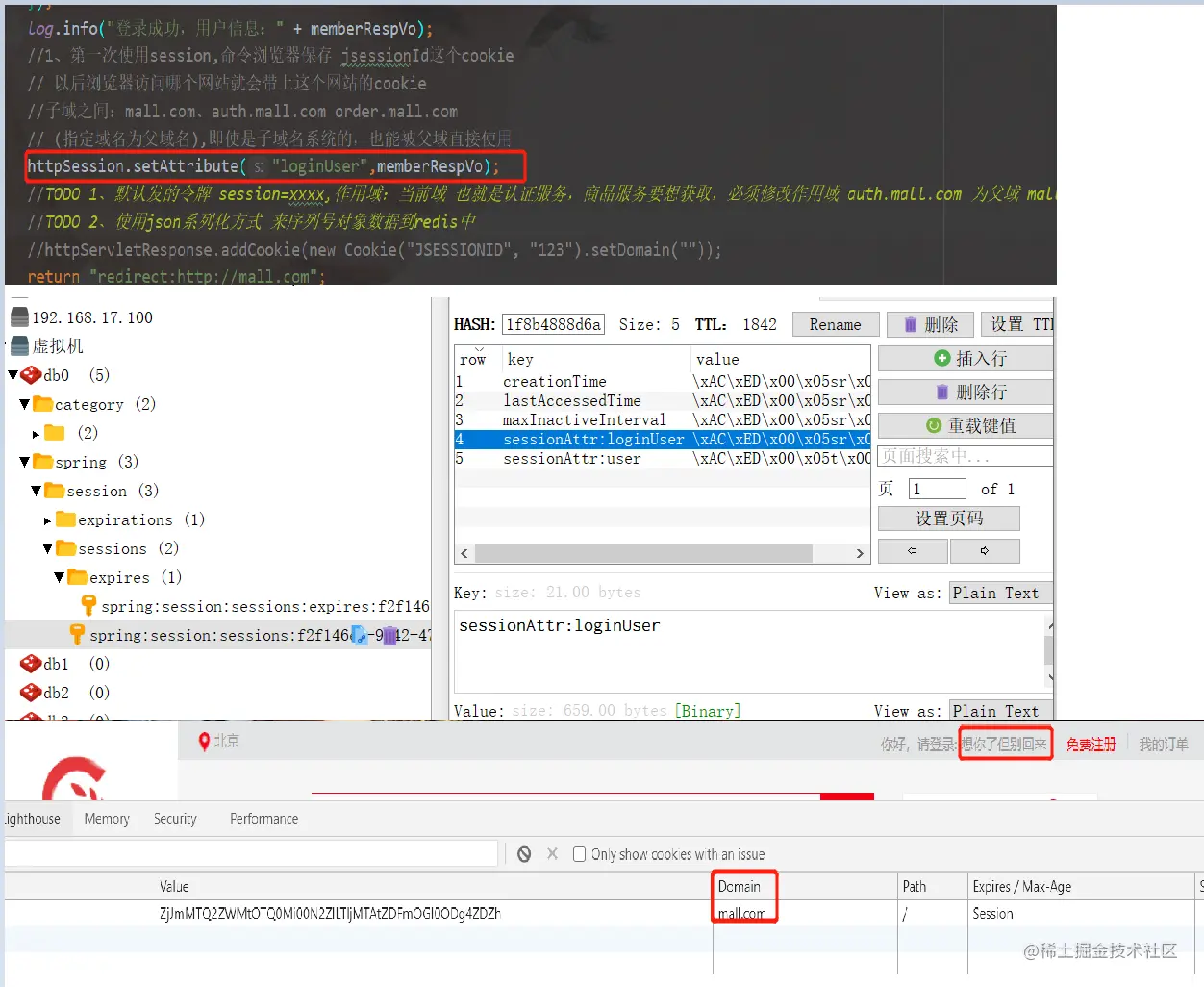Click the db2 Redis database icon
The image size is (1204, 987).
coord(31,693)
